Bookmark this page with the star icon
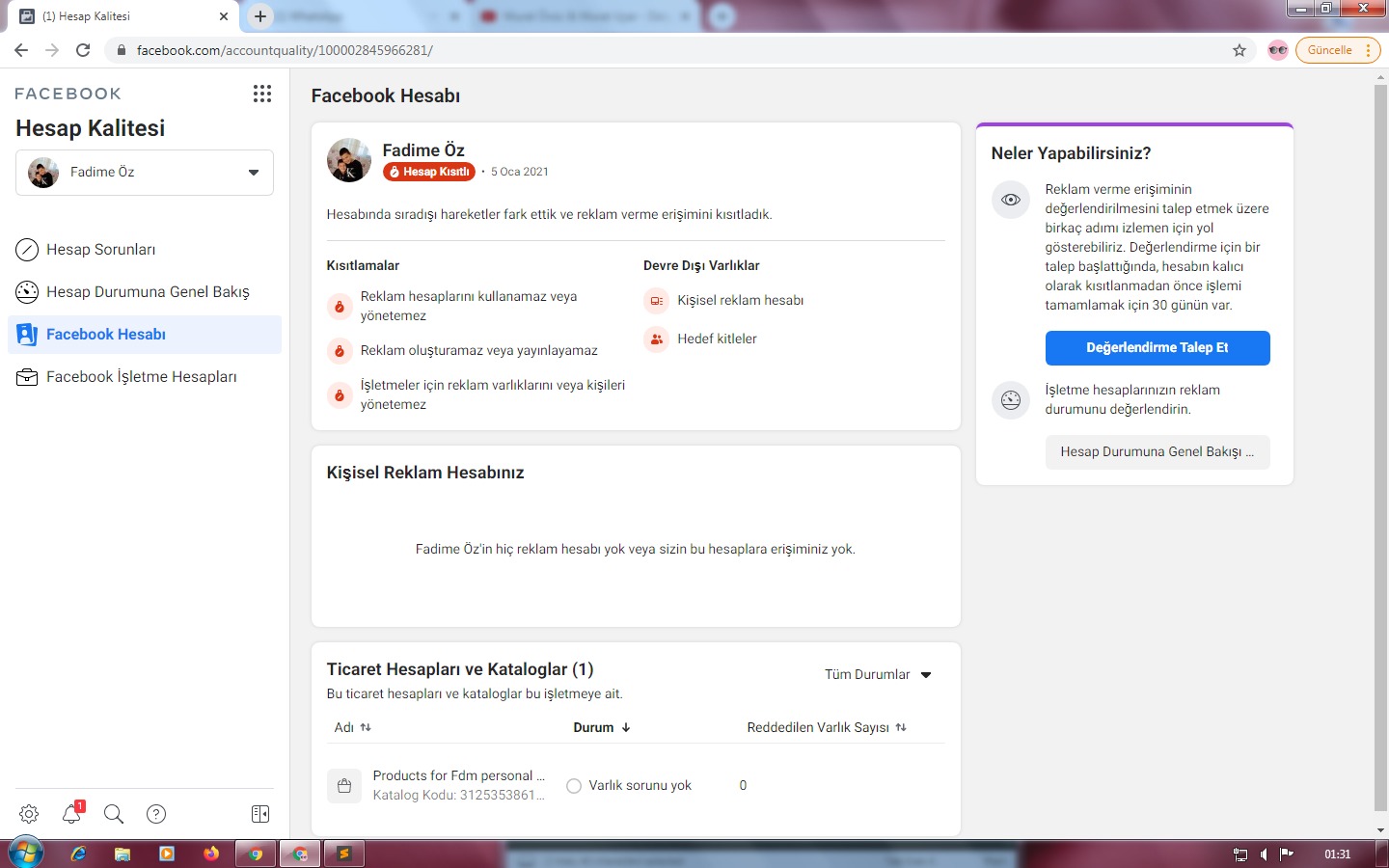Screen dimensions: 1389x868 tap(1239, 50)
